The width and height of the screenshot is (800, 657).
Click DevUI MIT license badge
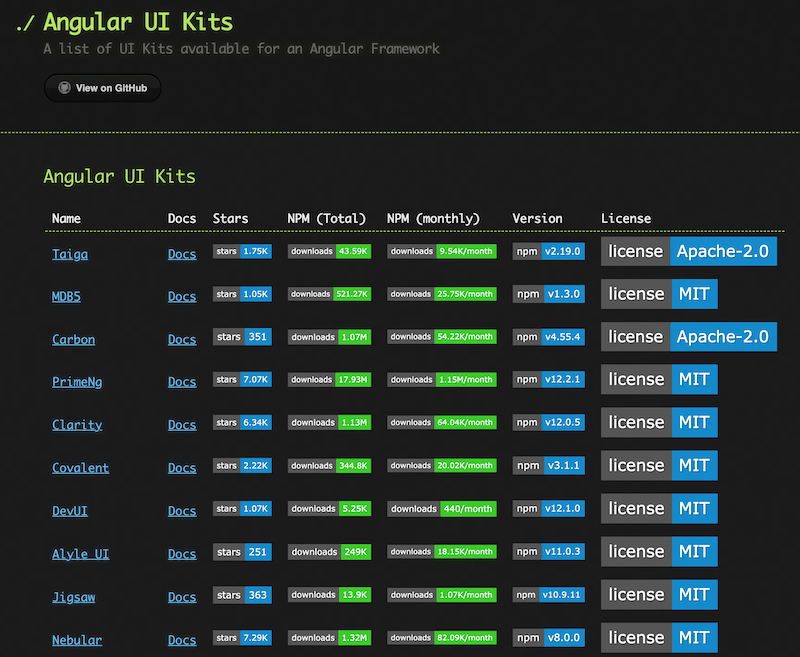pyautogui.click(x=659, y=509)
